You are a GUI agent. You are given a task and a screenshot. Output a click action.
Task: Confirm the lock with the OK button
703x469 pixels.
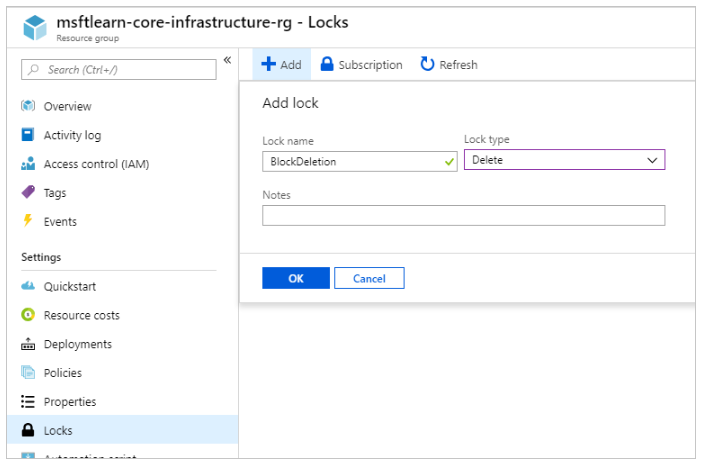pos(296,278)
